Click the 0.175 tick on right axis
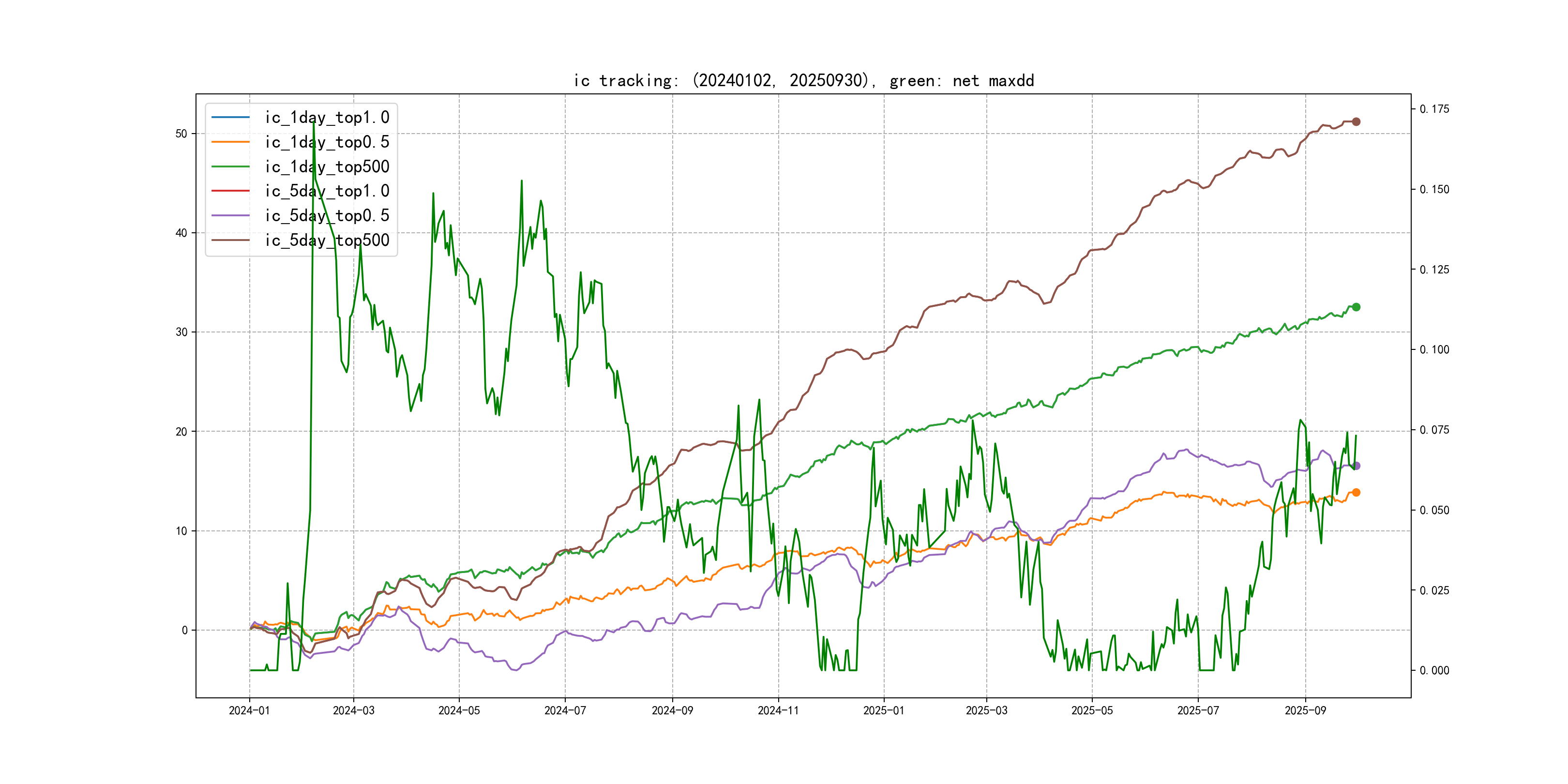This screenshot has width=1568, height=784. [x=1434, y=109]
